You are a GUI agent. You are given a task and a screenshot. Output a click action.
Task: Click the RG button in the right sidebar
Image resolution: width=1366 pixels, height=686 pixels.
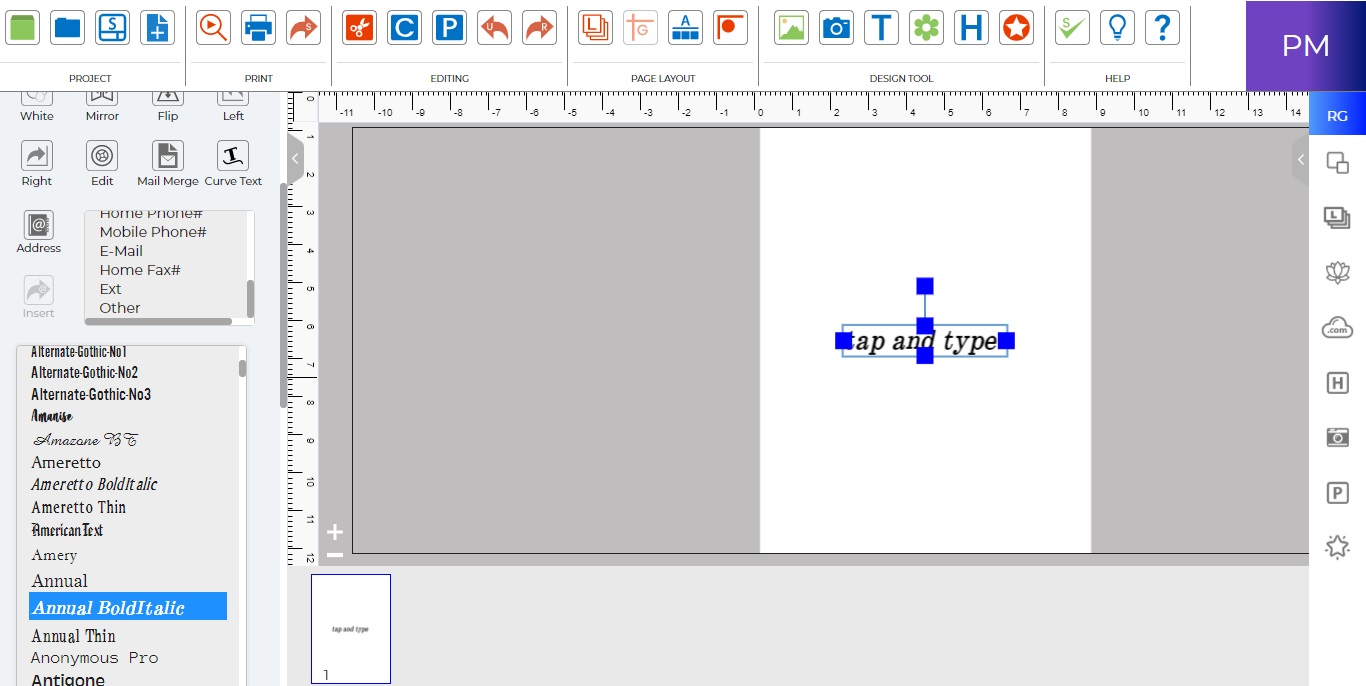click(x=1337, y=116)
